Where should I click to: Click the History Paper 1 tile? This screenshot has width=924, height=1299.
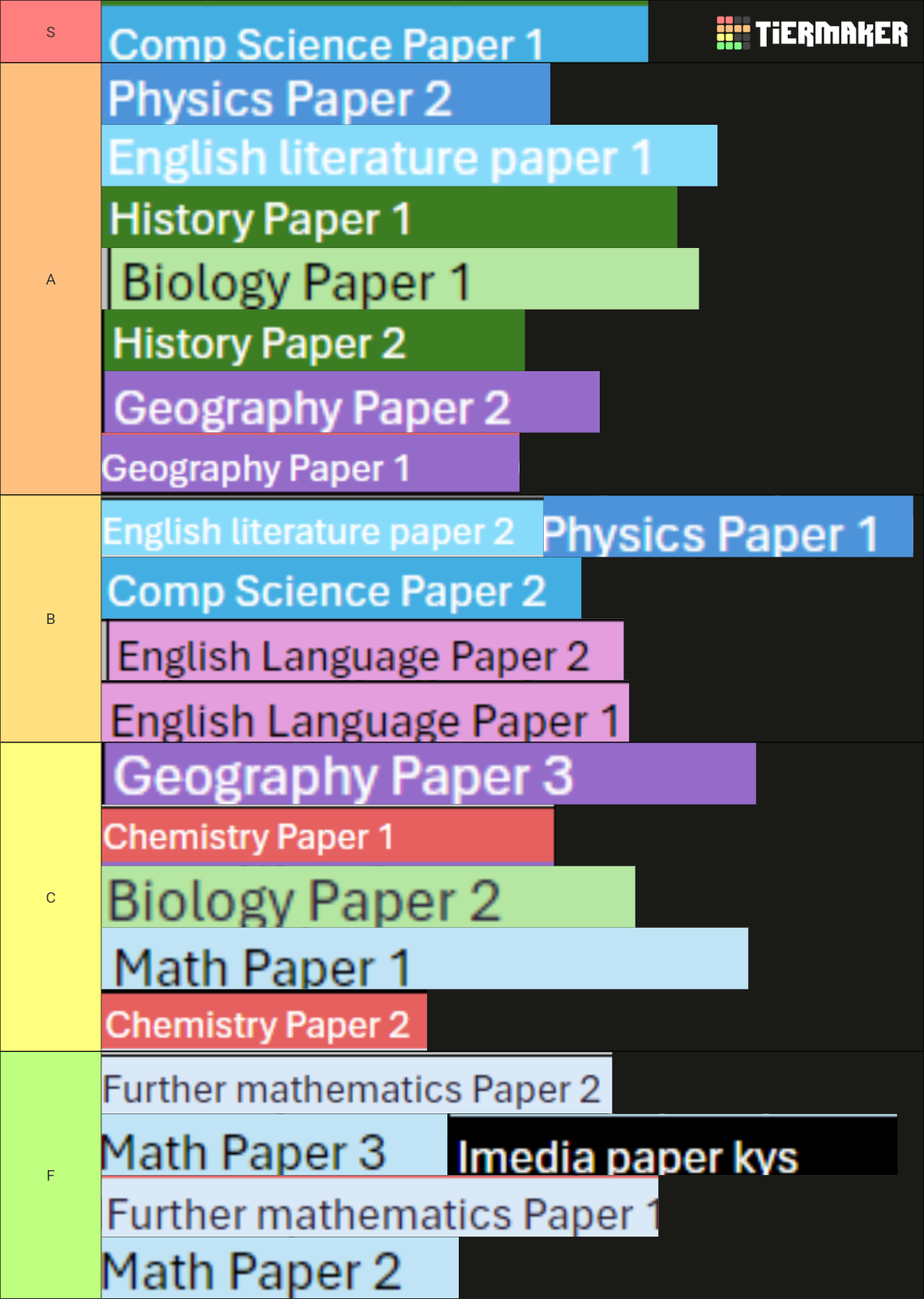[389, 217]
